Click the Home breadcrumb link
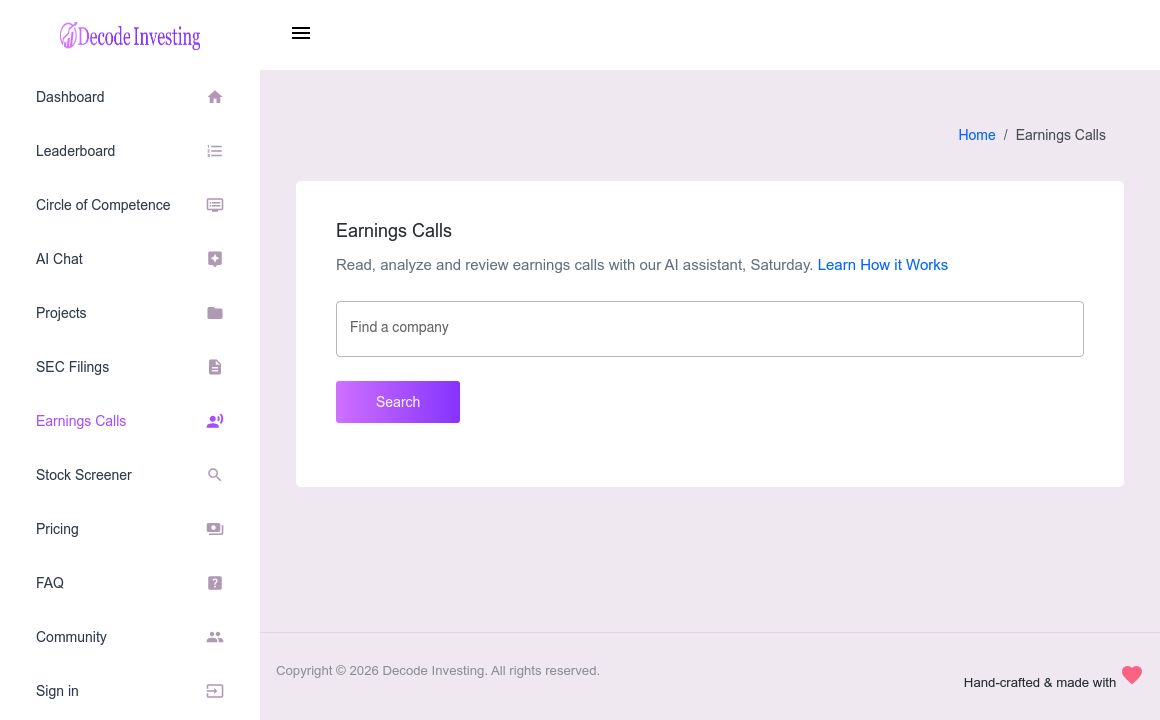Screen dimensions: 1160x720 pyautogui.click(x=977, y=135)
